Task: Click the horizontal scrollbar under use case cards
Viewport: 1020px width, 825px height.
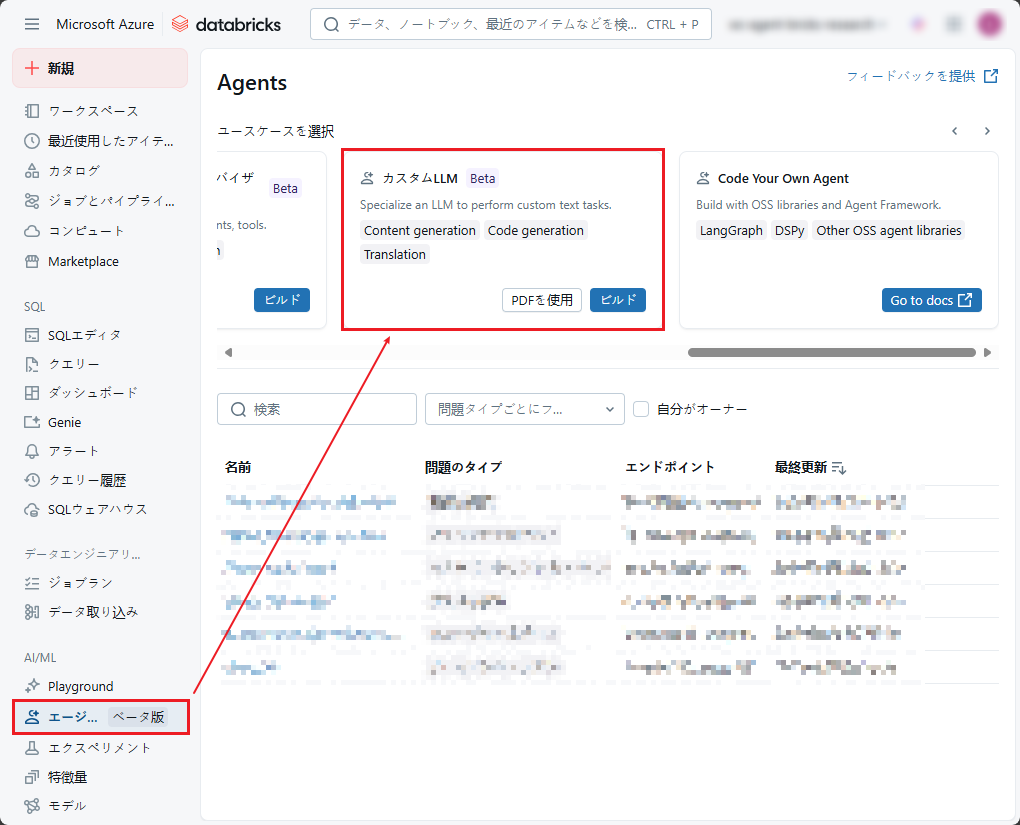Action: (831, 352)
